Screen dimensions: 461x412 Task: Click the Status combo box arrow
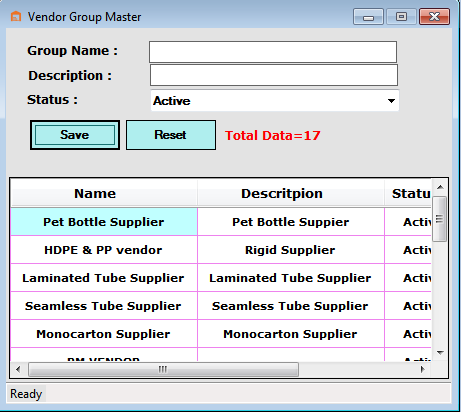coord(391,101)
